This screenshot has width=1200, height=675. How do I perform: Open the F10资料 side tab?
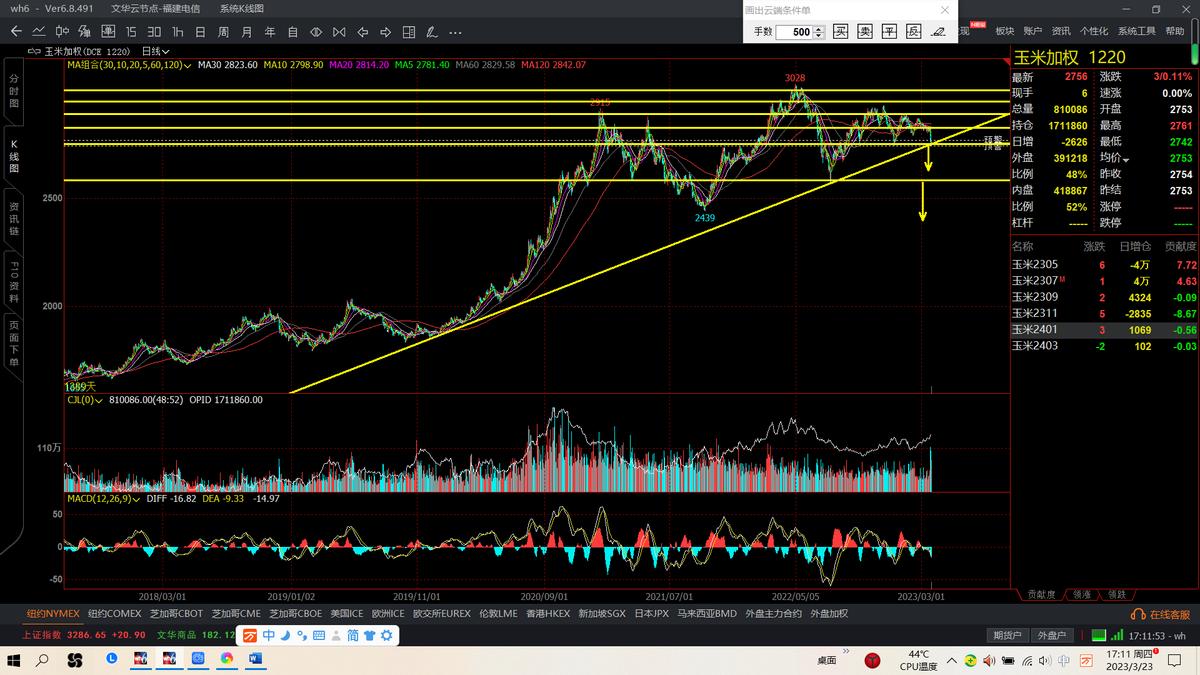coord(14,282)
